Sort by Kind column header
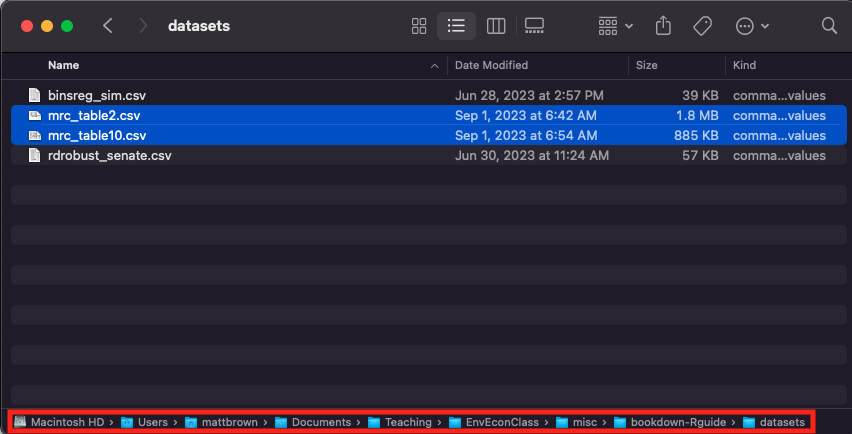Screen dimensions: 852x434 pos(744,65)
